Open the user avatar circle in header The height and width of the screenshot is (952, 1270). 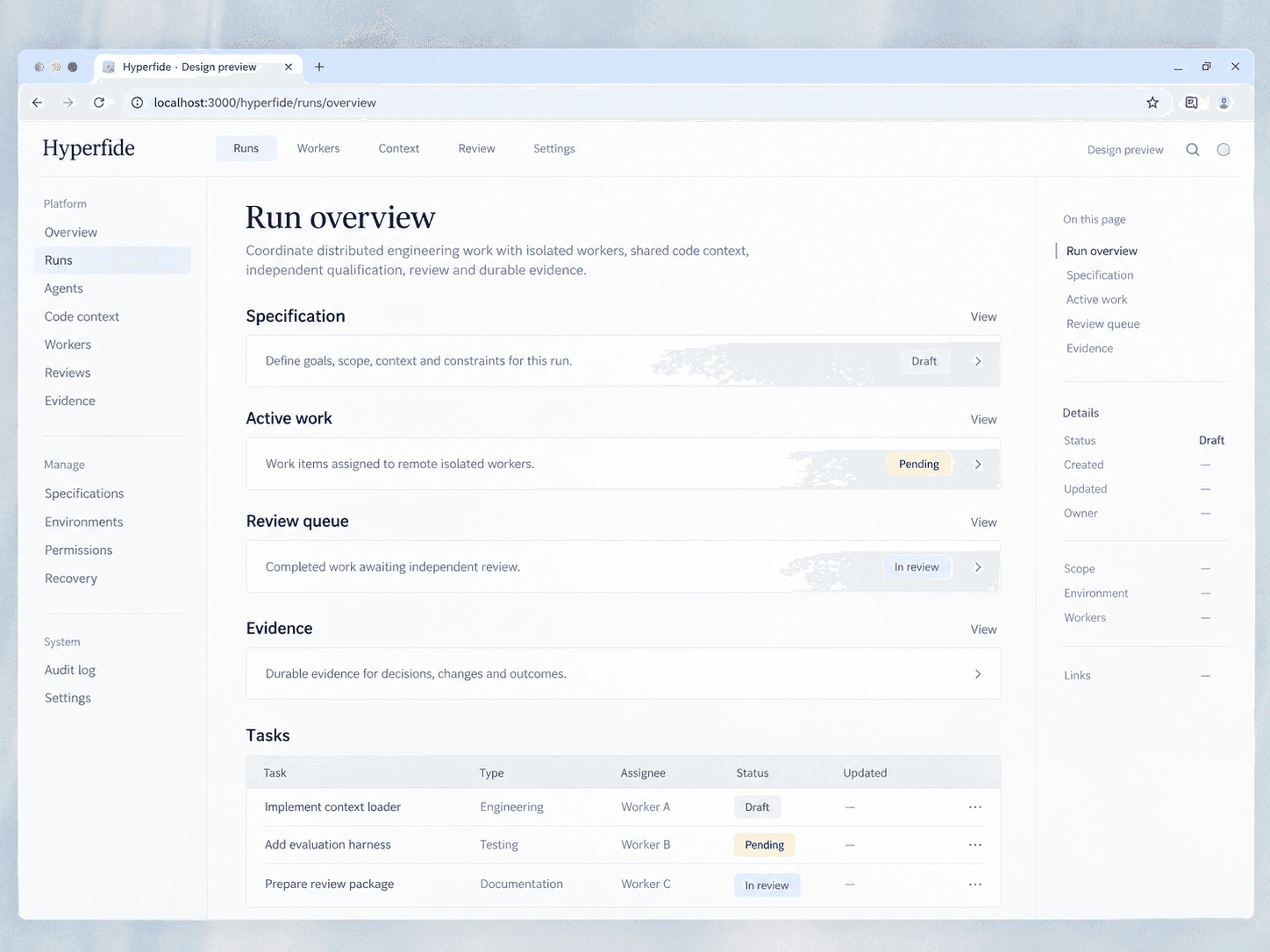[x=1224, y=149]
